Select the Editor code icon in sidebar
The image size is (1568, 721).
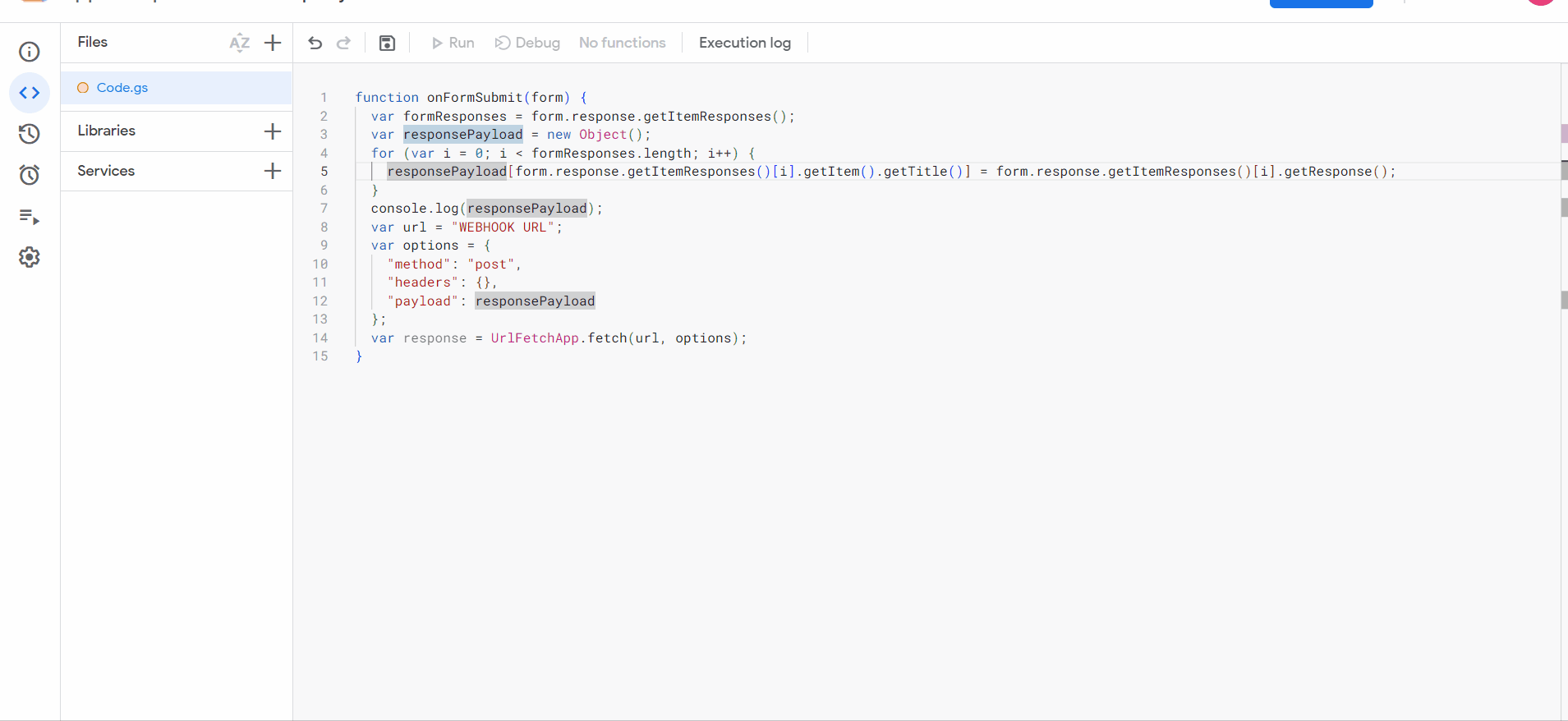coord(30,93)
